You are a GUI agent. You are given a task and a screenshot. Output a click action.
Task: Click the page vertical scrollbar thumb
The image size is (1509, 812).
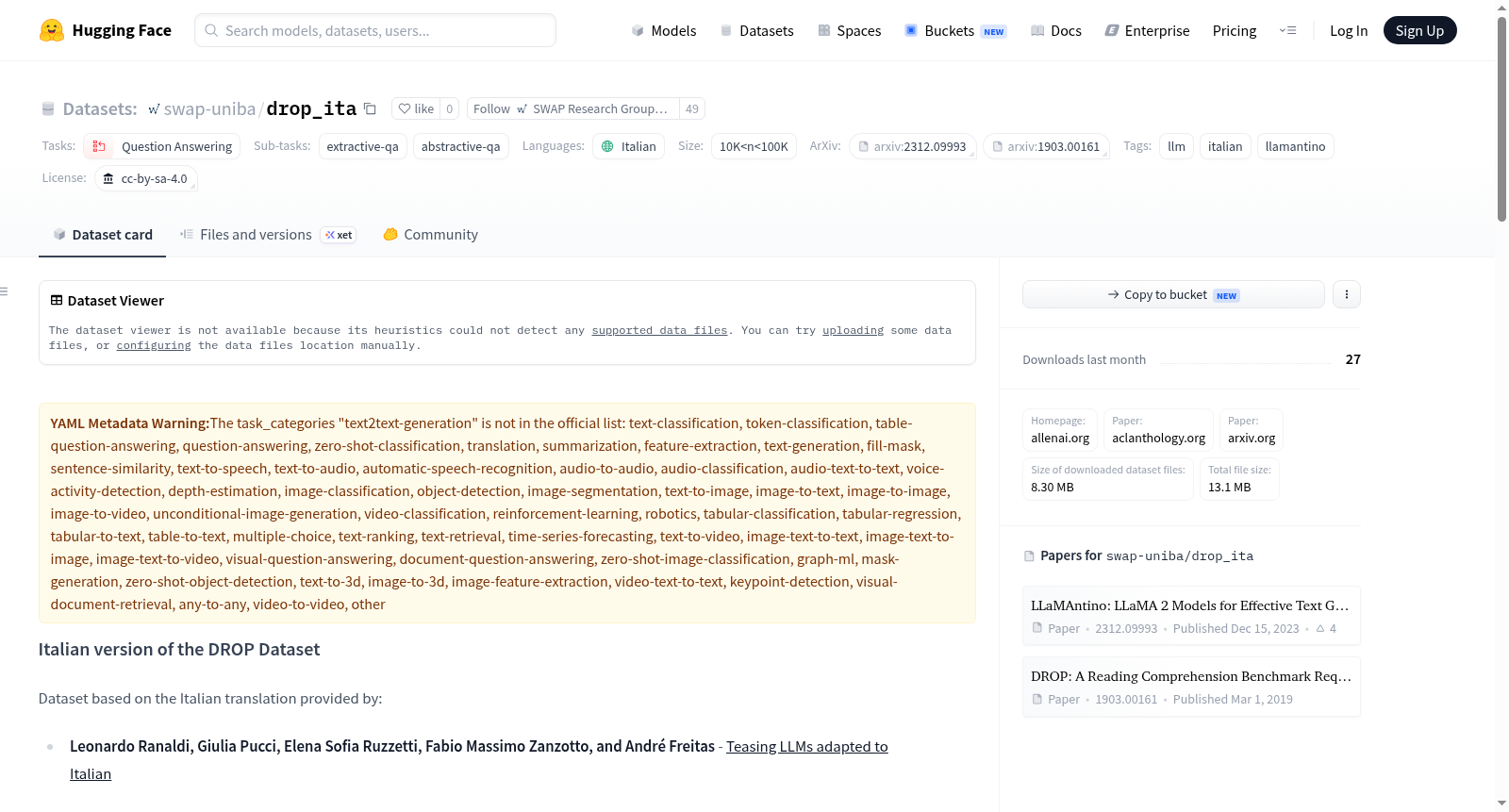pos(1501,118)
